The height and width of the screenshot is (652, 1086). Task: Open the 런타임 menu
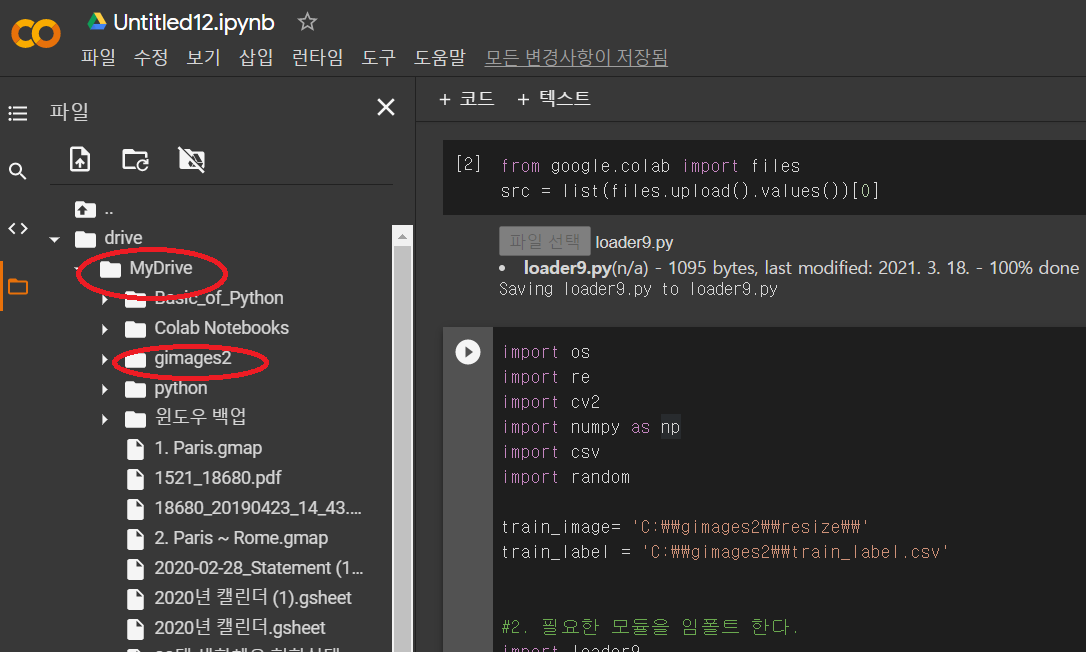tap(317, 58)
